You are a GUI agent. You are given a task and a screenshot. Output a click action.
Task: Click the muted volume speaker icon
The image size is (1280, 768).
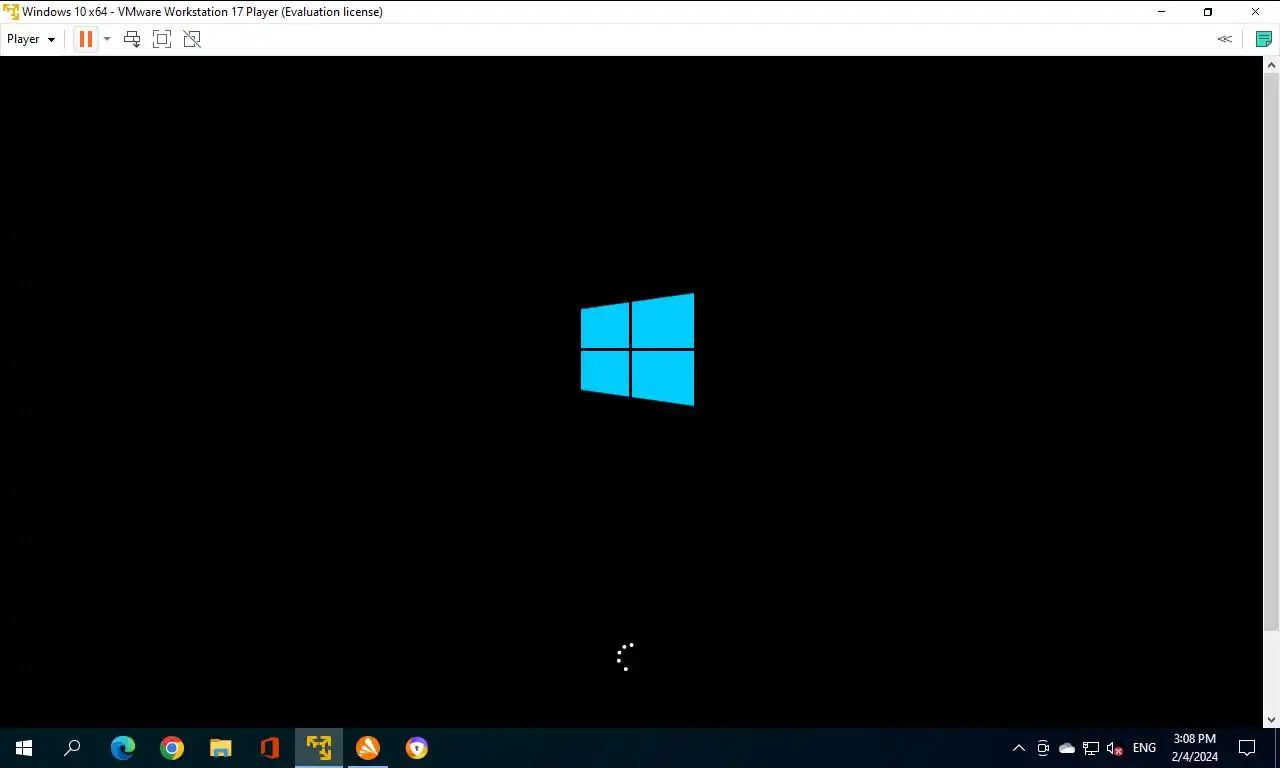click(x=1115, y=748)
